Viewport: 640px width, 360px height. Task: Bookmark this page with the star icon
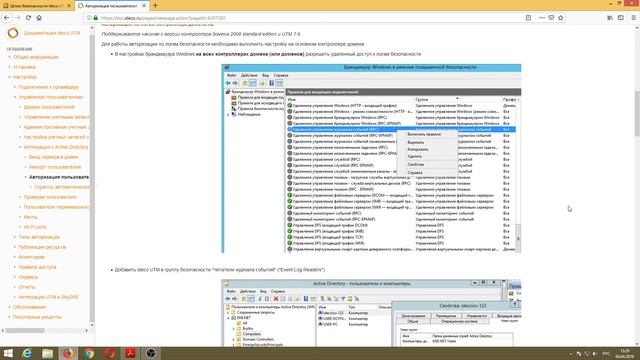(561, 18)
